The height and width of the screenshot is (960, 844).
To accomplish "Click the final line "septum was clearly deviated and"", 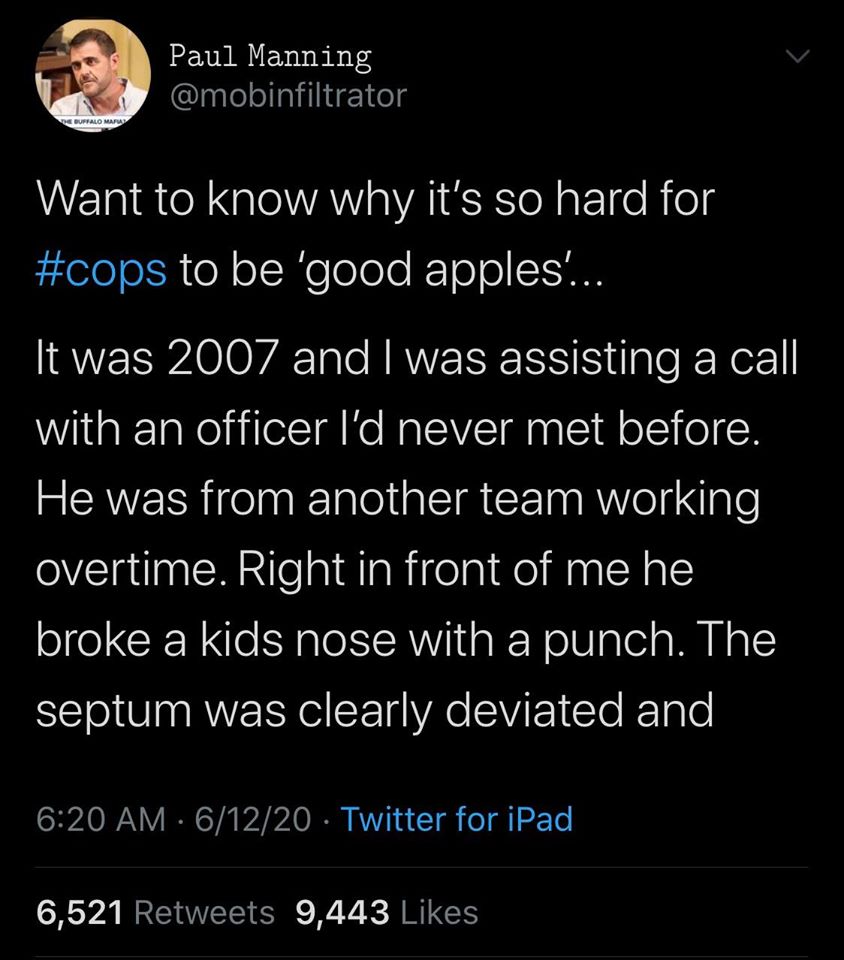I will coord(375,712).
